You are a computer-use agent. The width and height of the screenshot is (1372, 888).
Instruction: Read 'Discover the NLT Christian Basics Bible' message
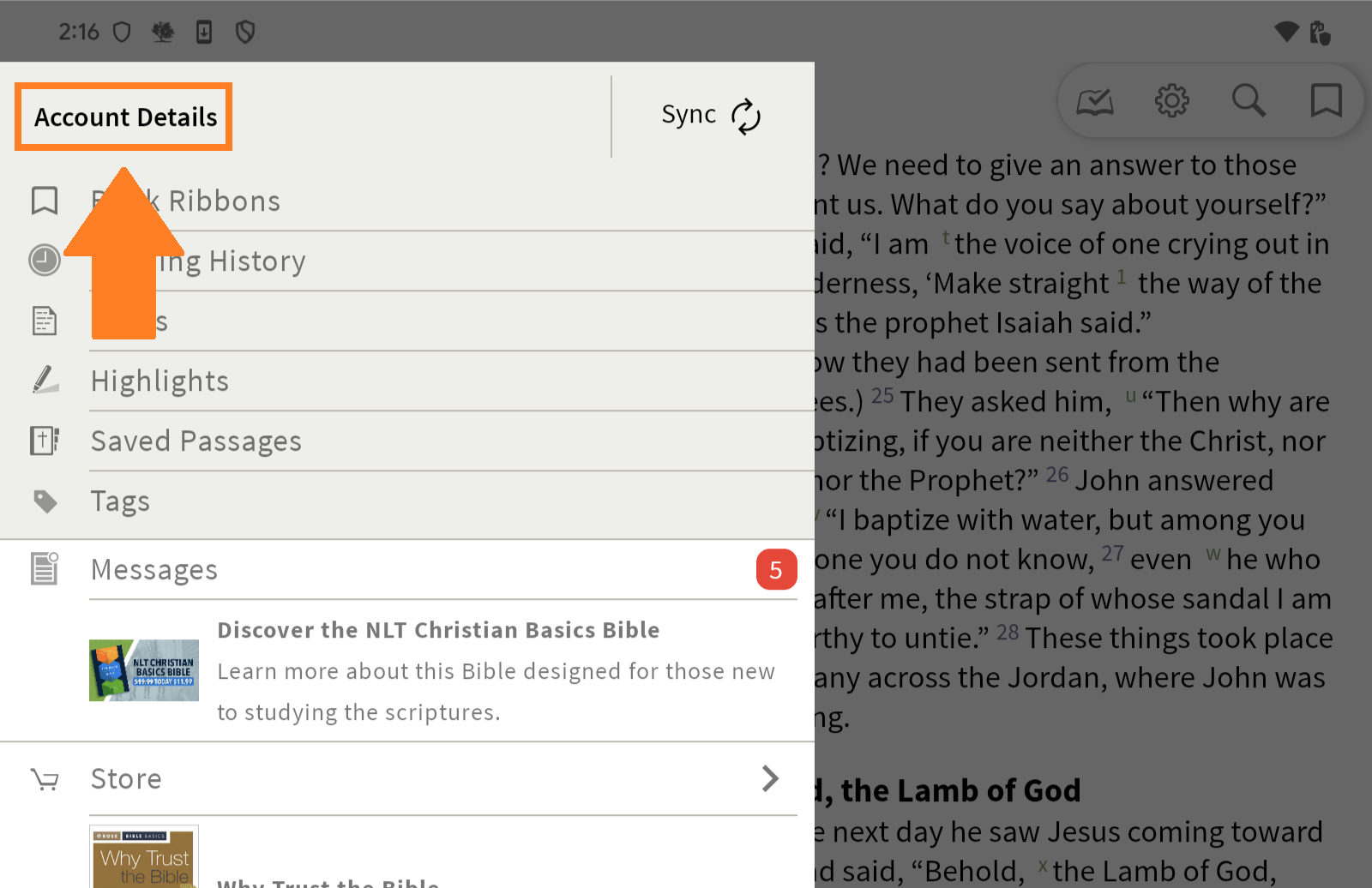[x=438, y=630]
